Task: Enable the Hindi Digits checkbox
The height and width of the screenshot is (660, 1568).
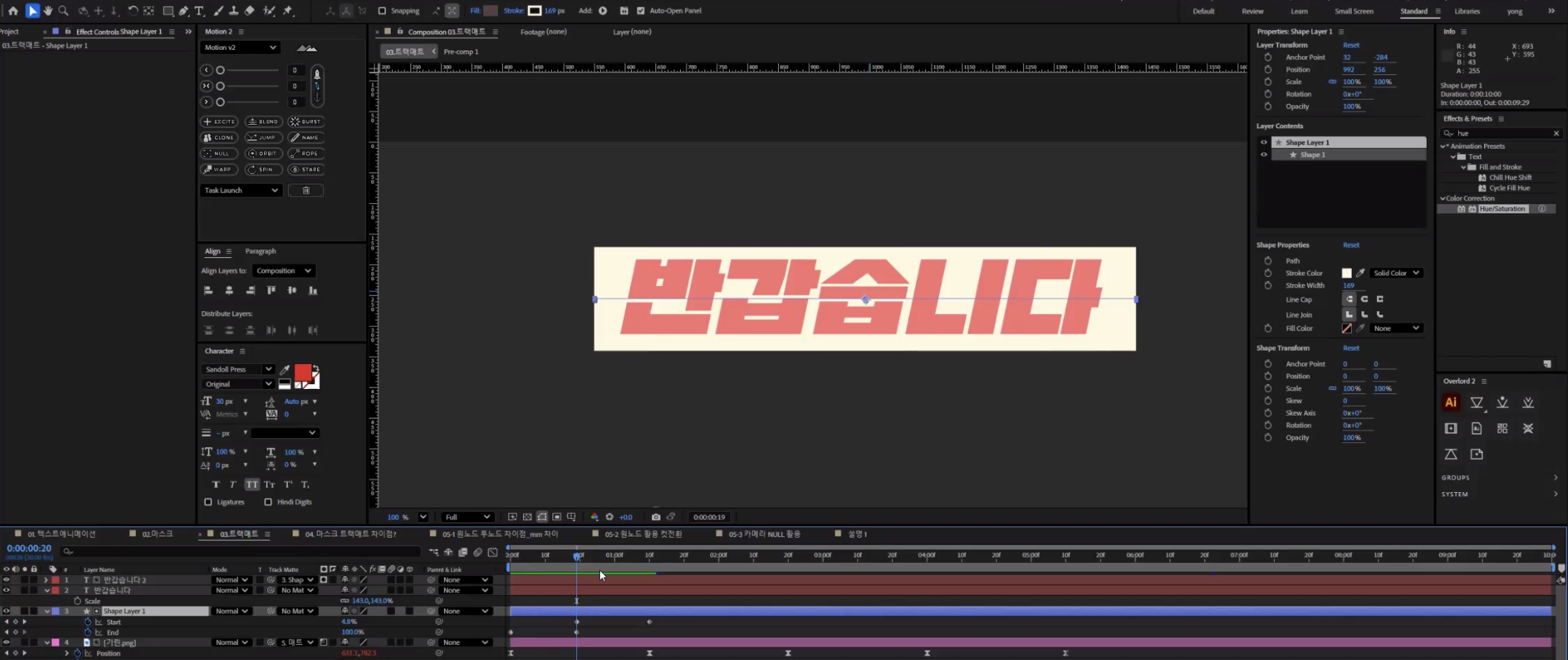Action: click(268, 502)
